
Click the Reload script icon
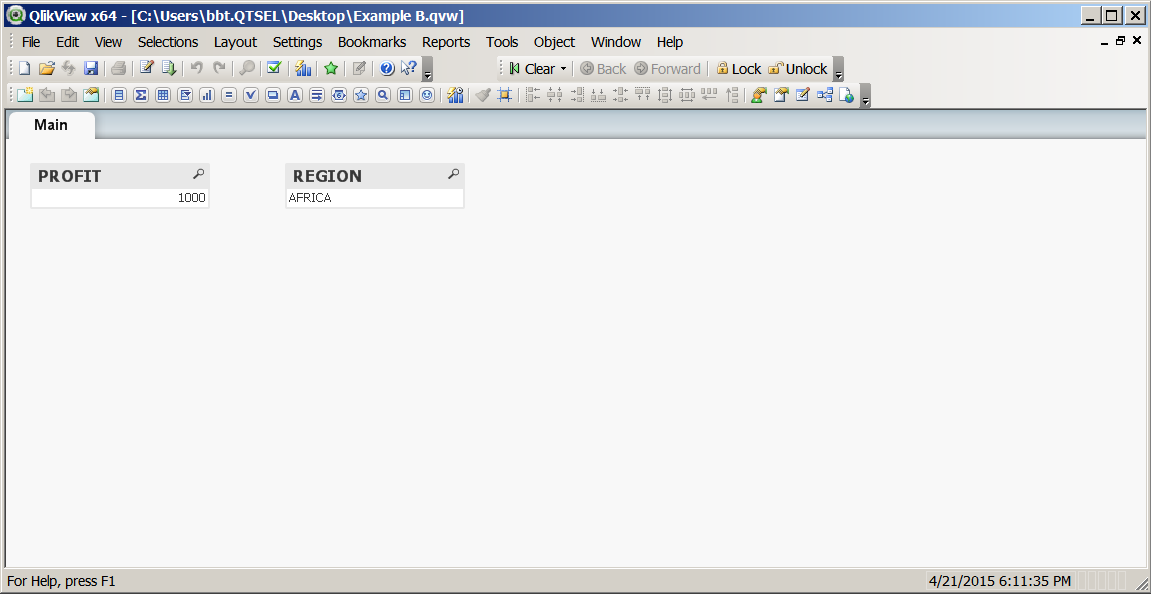tap(169, 68)
